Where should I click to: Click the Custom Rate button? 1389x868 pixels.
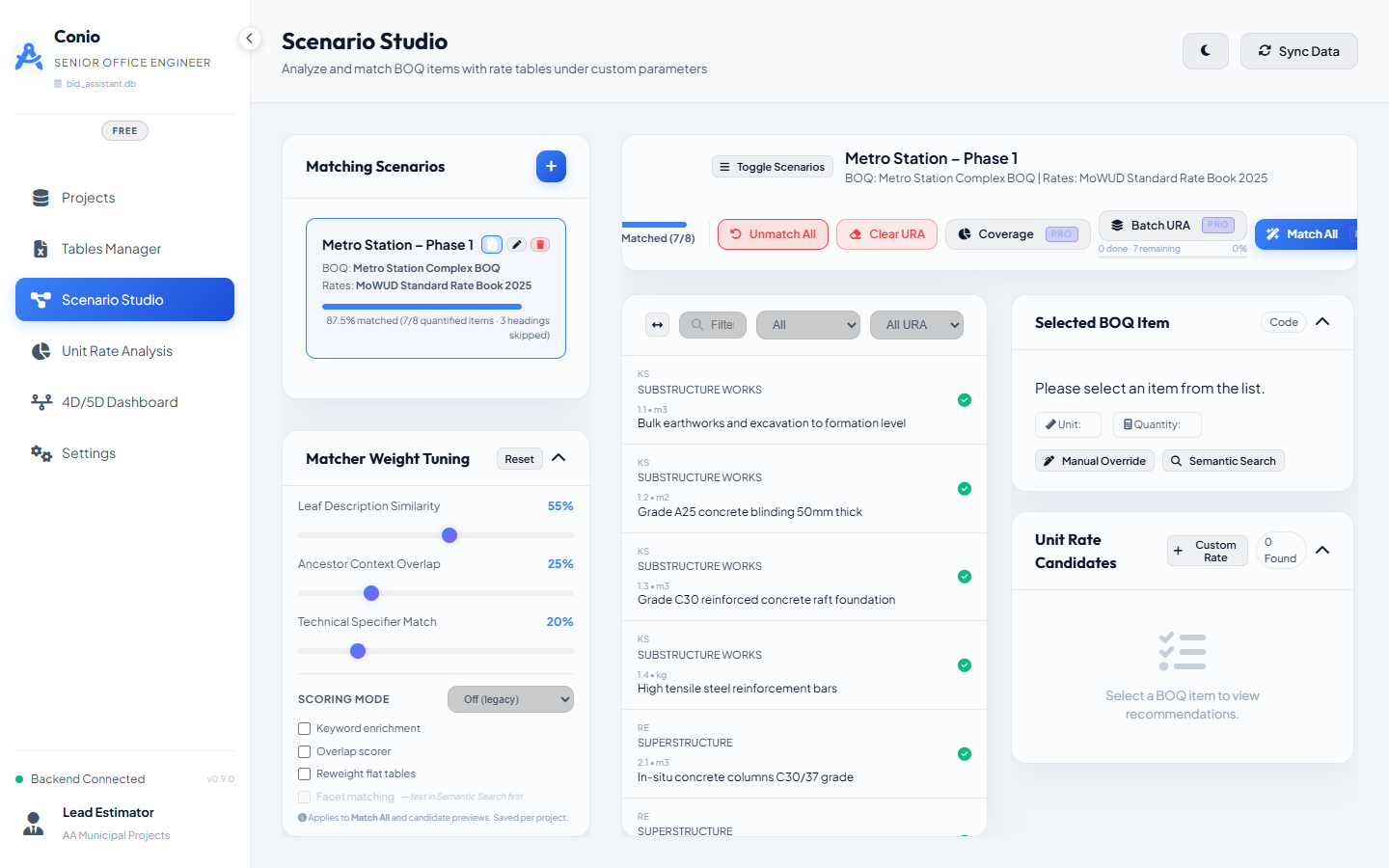click(1208, 551)
